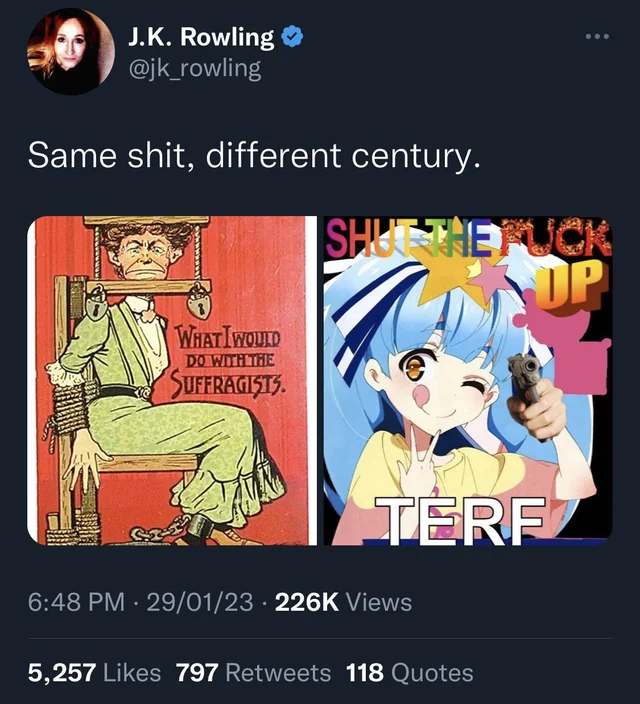Open the J.K. Rowling profile avatar

point(71,51)
